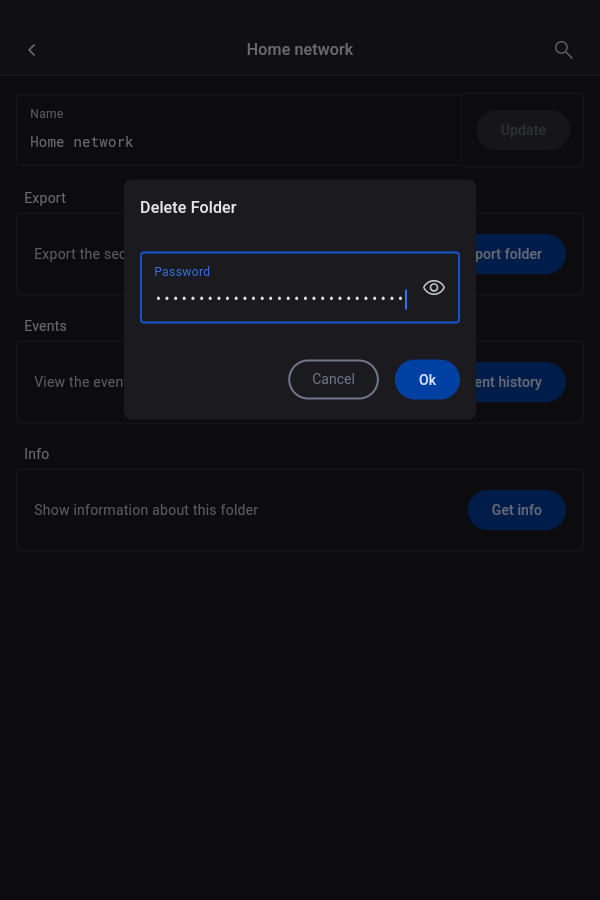Click the partially hidden Event history button
Image resolution: width=600 pixels, height=900 pixels.
(x=520, y=382)
